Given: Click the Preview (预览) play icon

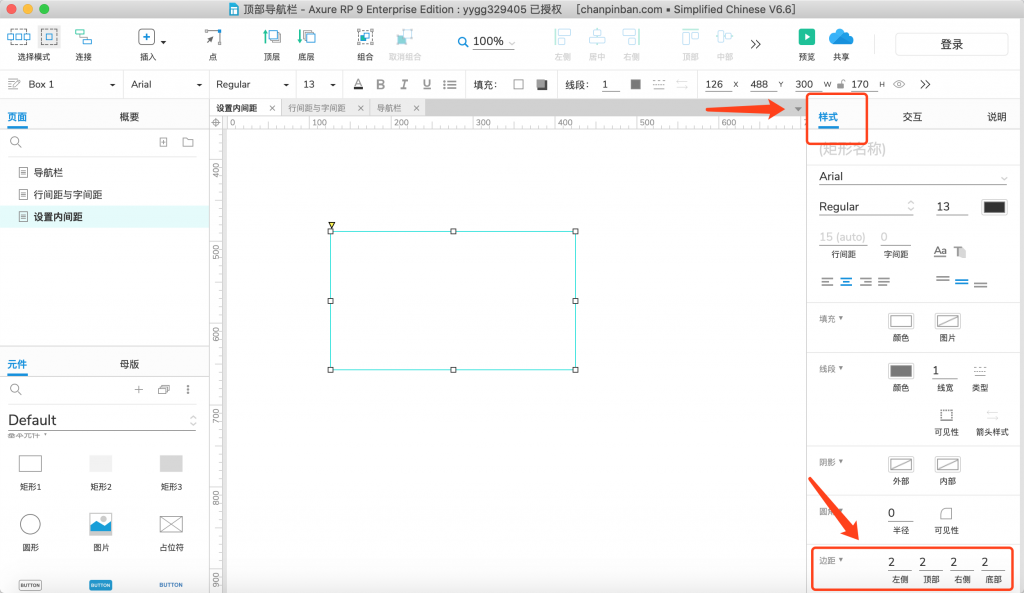Looking at the screenshot, I should tap(806, 37).
